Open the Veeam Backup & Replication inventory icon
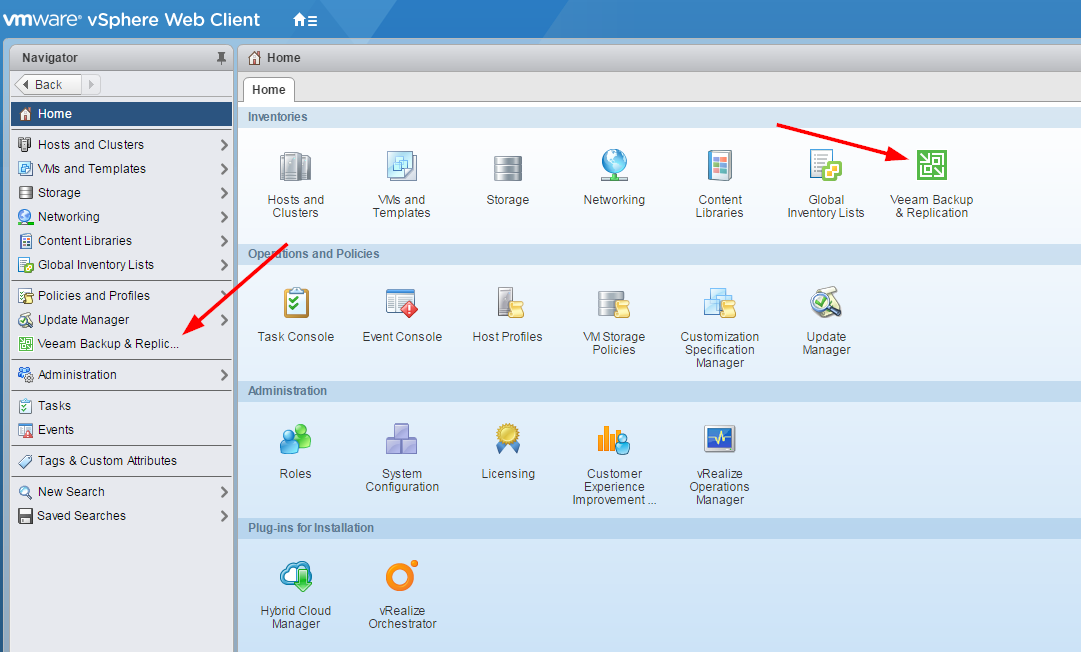 pos(931,165)
